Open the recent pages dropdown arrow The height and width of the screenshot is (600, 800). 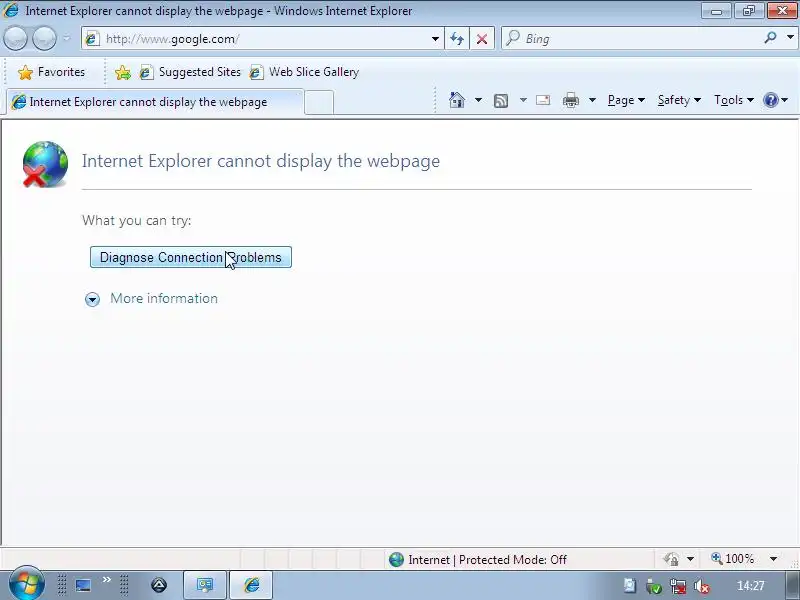coord(67,38)
